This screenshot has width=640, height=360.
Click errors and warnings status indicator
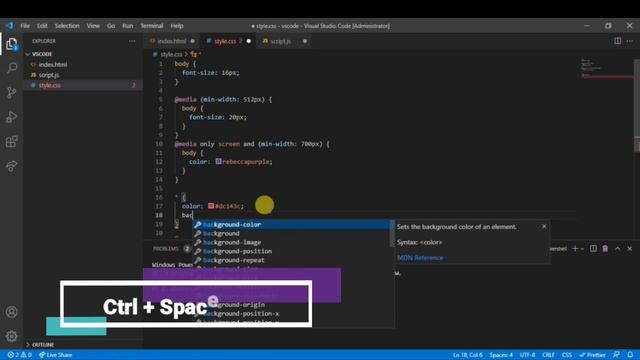click(20, 355)
